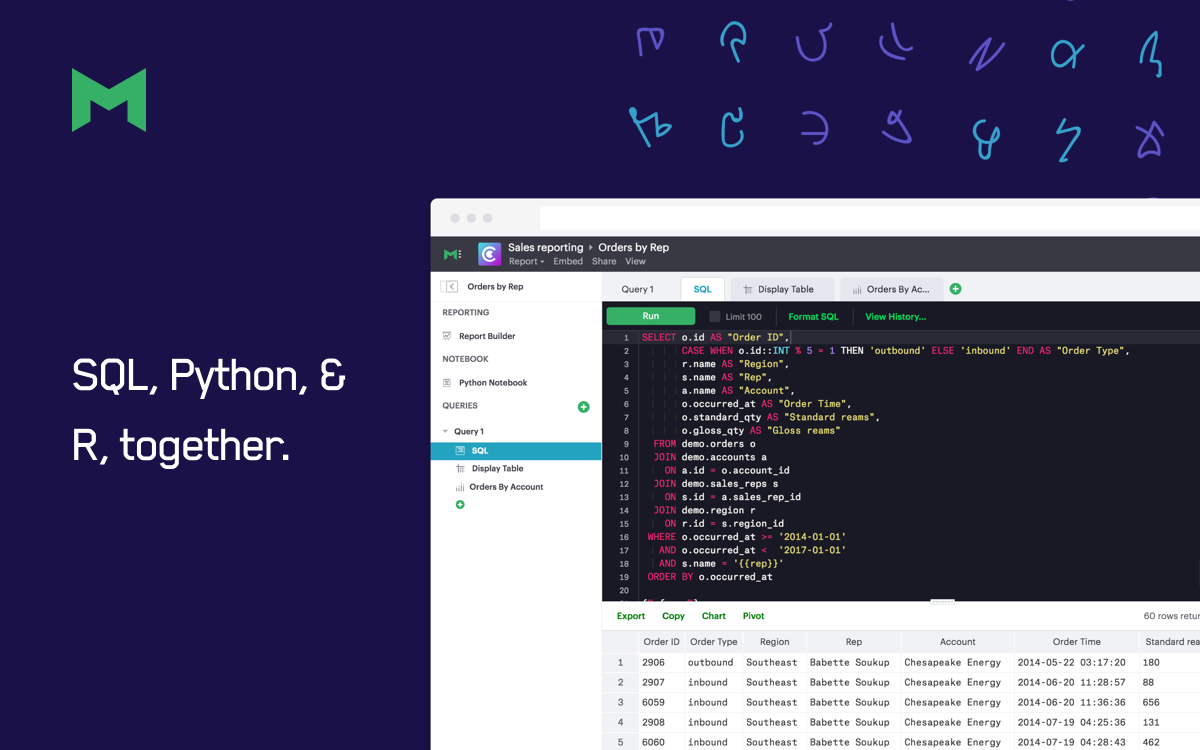
Task: Collapse the Query 1 tree node
Action: pos(445,432)
